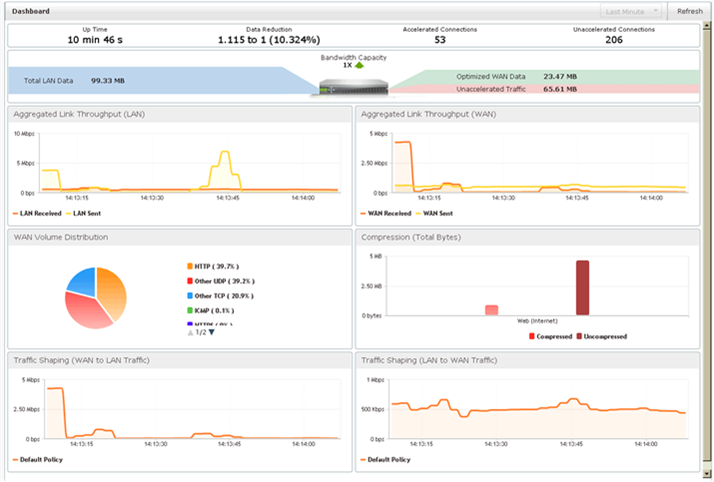Click Unaccelerated Traffic value 65.61 MB
The image size is (714, 482).
click(560, 89)
